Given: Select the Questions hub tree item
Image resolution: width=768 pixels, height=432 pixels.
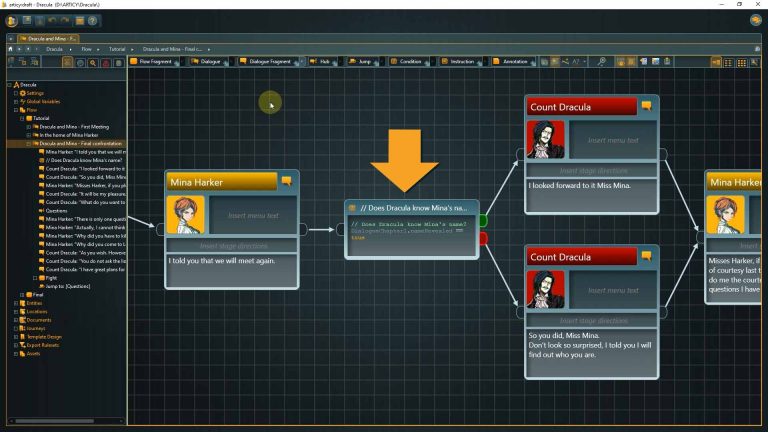Looking at the screenshot, I should pos(52,211).
